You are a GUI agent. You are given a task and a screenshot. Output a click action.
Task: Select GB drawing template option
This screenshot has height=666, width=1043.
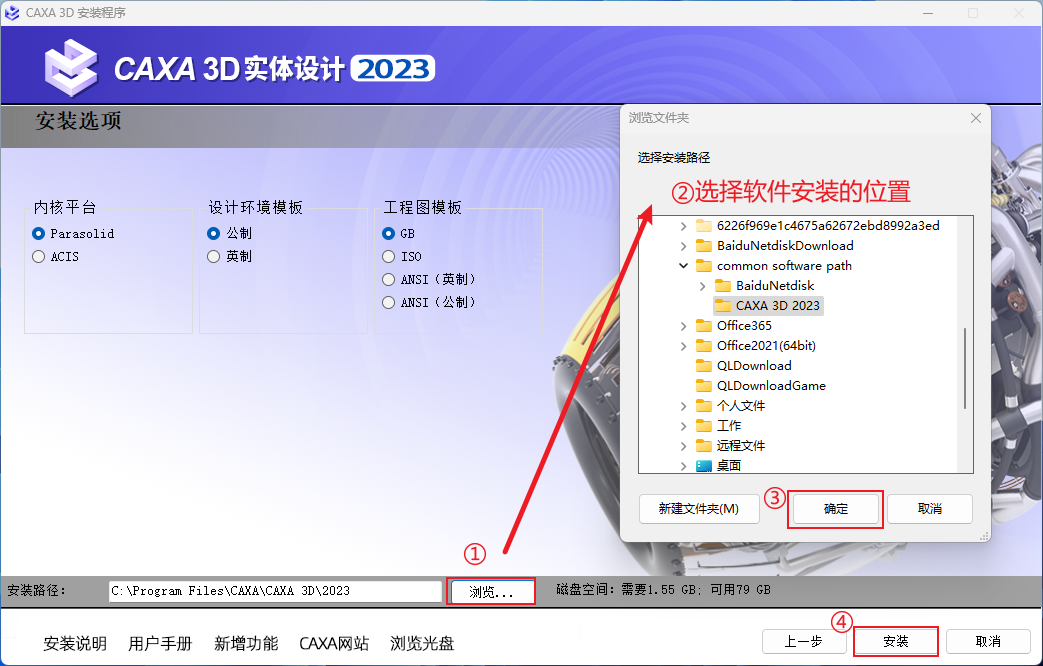point(388,234)
